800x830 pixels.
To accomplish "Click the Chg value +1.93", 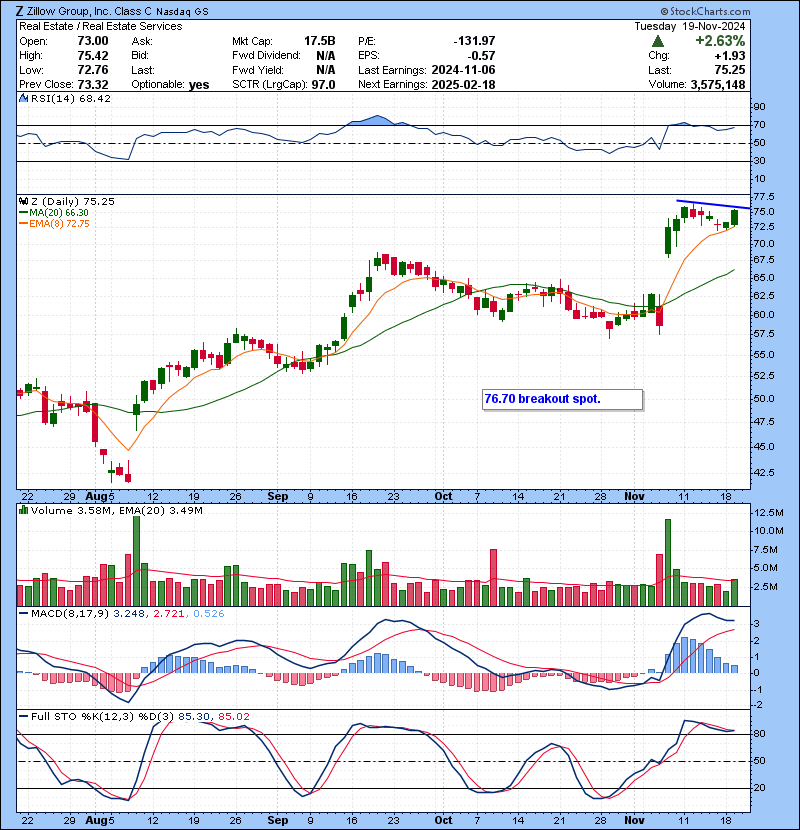I will 730,56.
